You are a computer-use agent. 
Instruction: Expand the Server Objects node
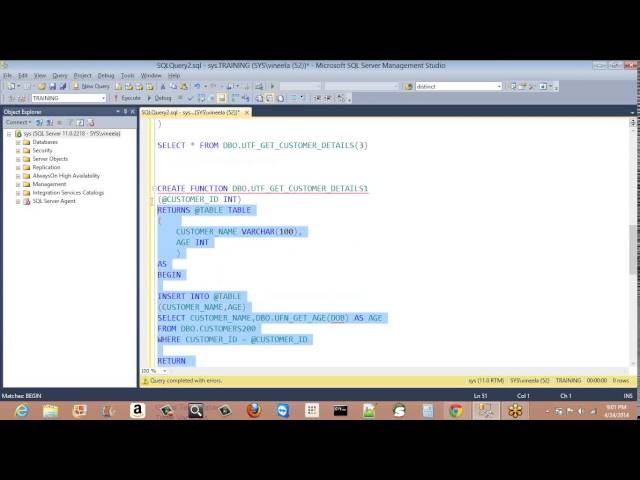[18, 159]
